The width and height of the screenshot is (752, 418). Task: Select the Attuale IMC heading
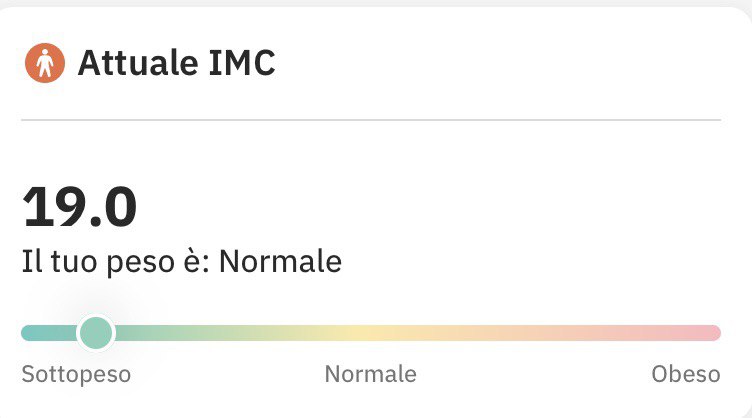tap(176, 62)
